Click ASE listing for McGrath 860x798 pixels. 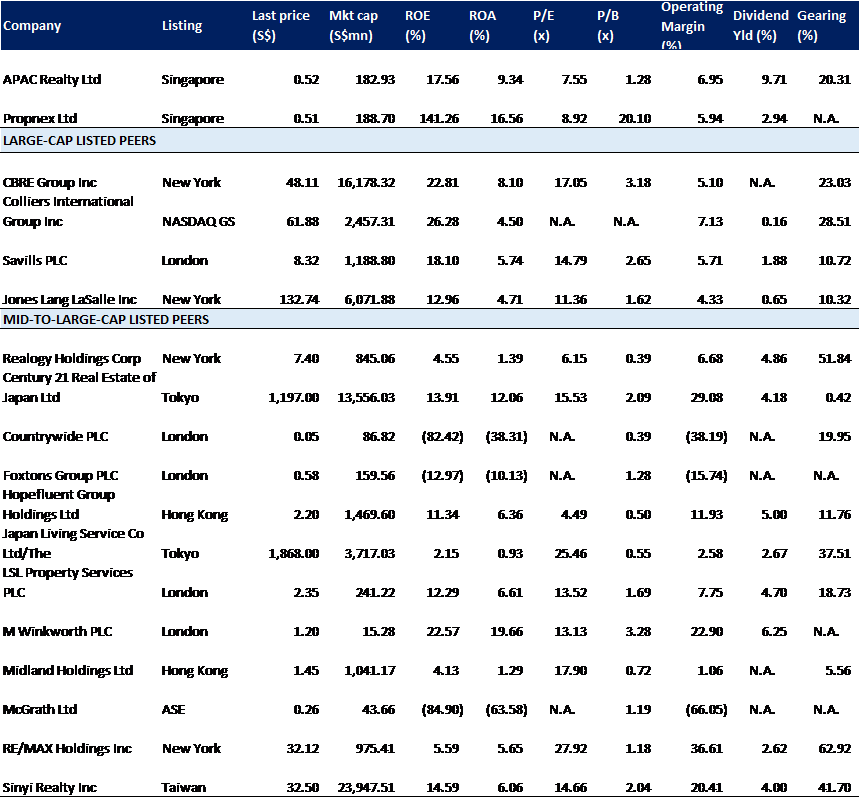pyautogui.click(x=173, y=710)
